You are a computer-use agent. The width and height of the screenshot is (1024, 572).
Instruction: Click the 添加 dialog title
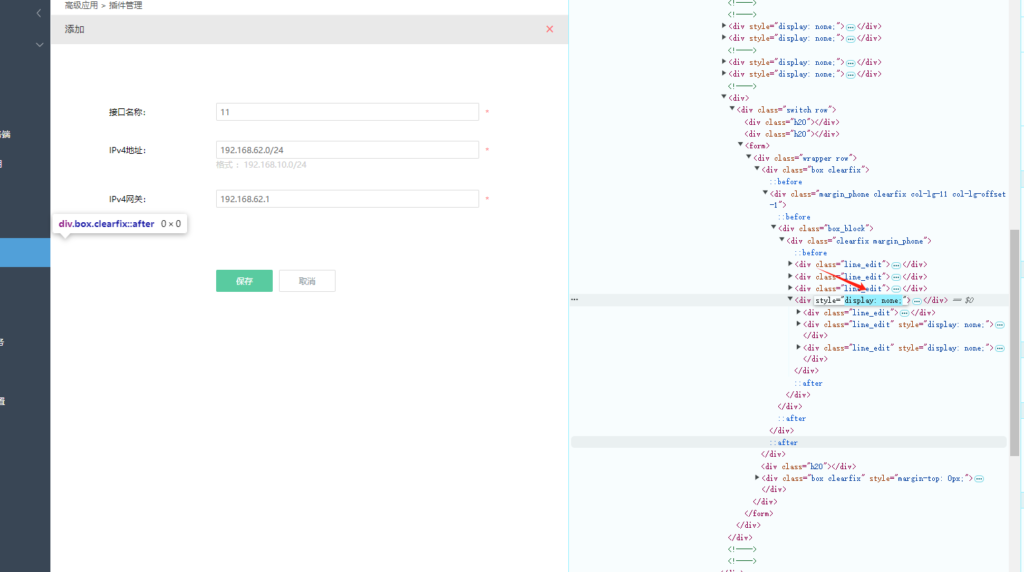[x=74, y=29]
